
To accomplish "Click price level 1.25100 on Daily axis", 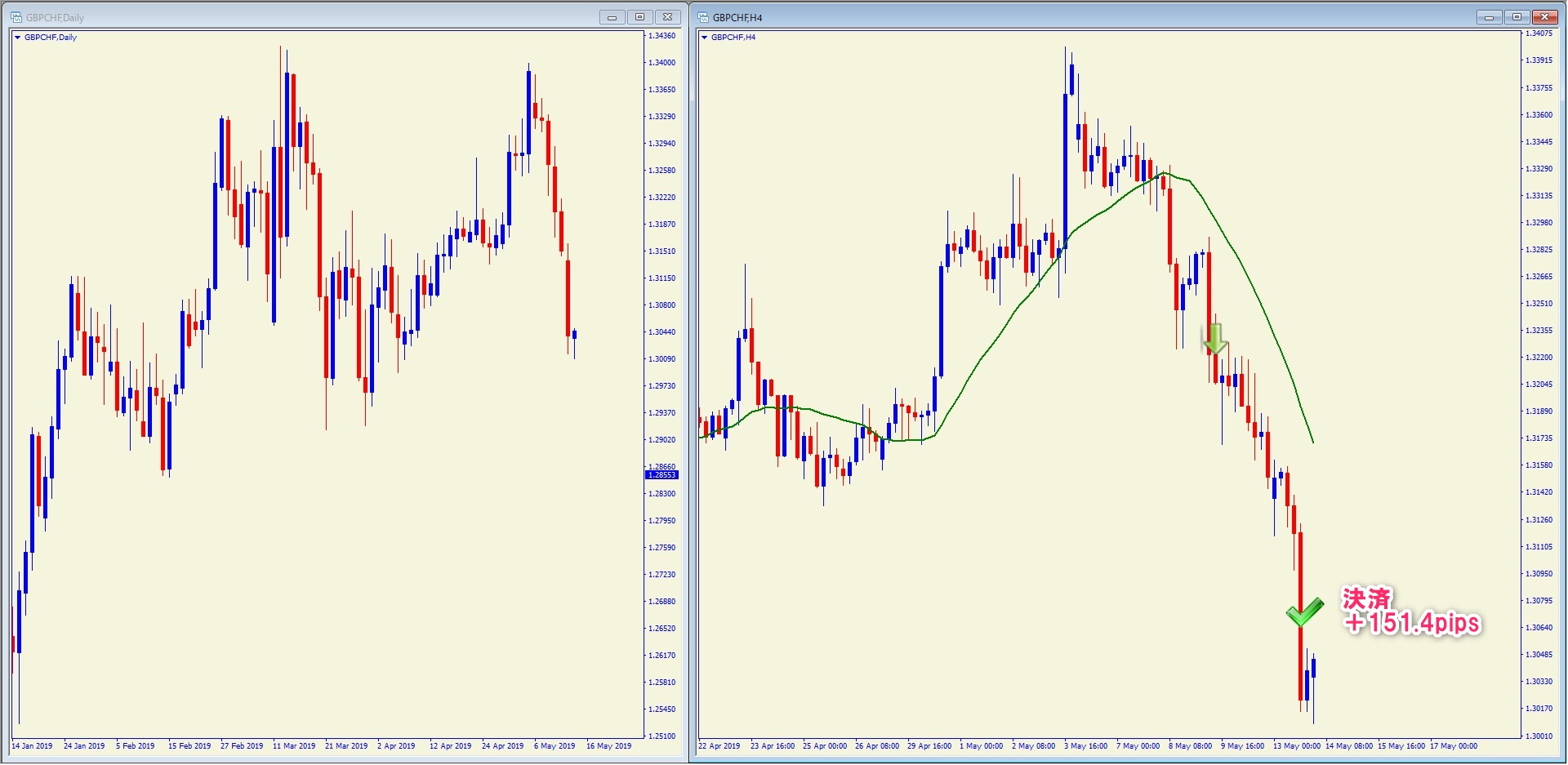I will tap(662, 736).
